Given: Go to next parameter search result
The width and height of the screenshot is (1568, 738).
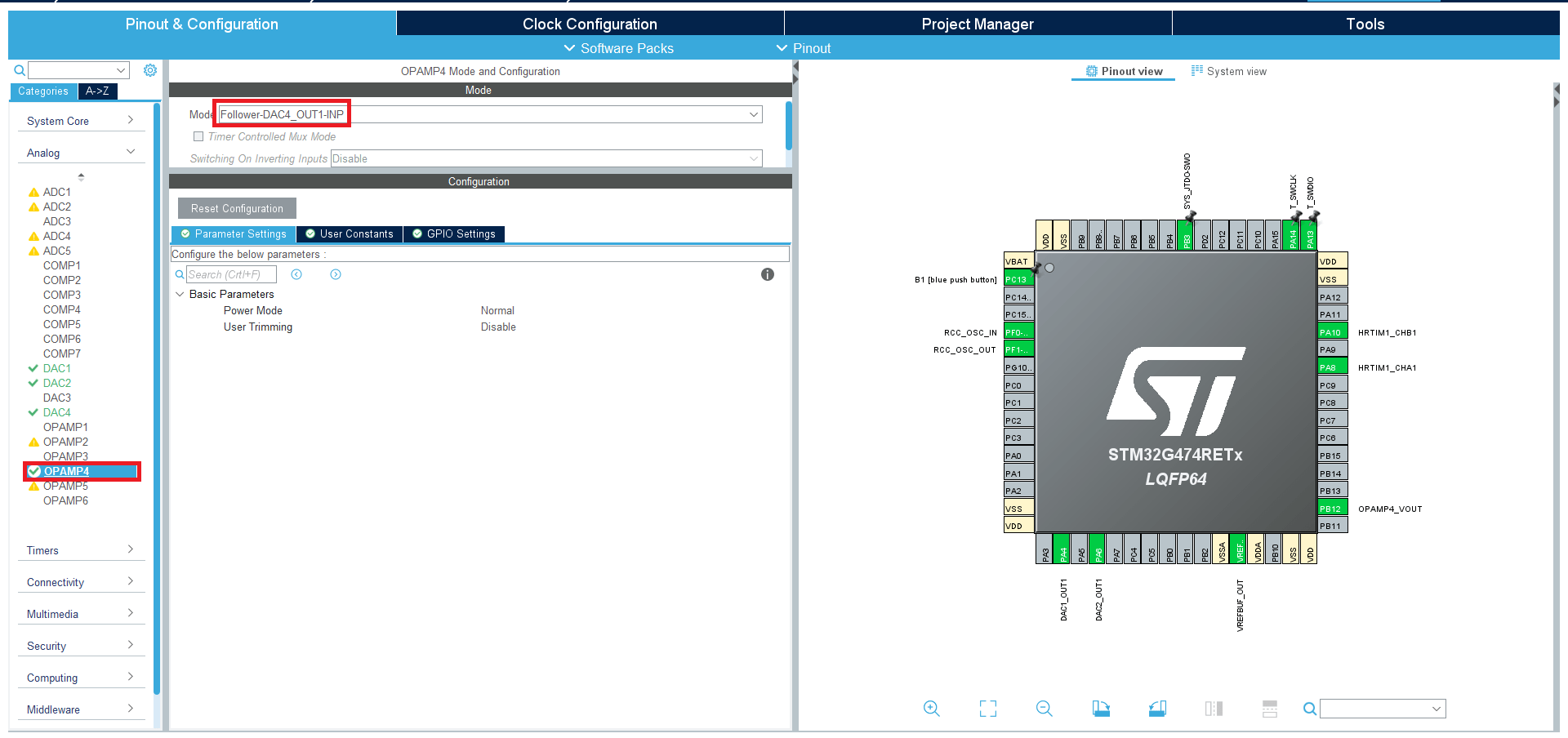Looking at the screenshot, I should point(336,274).
